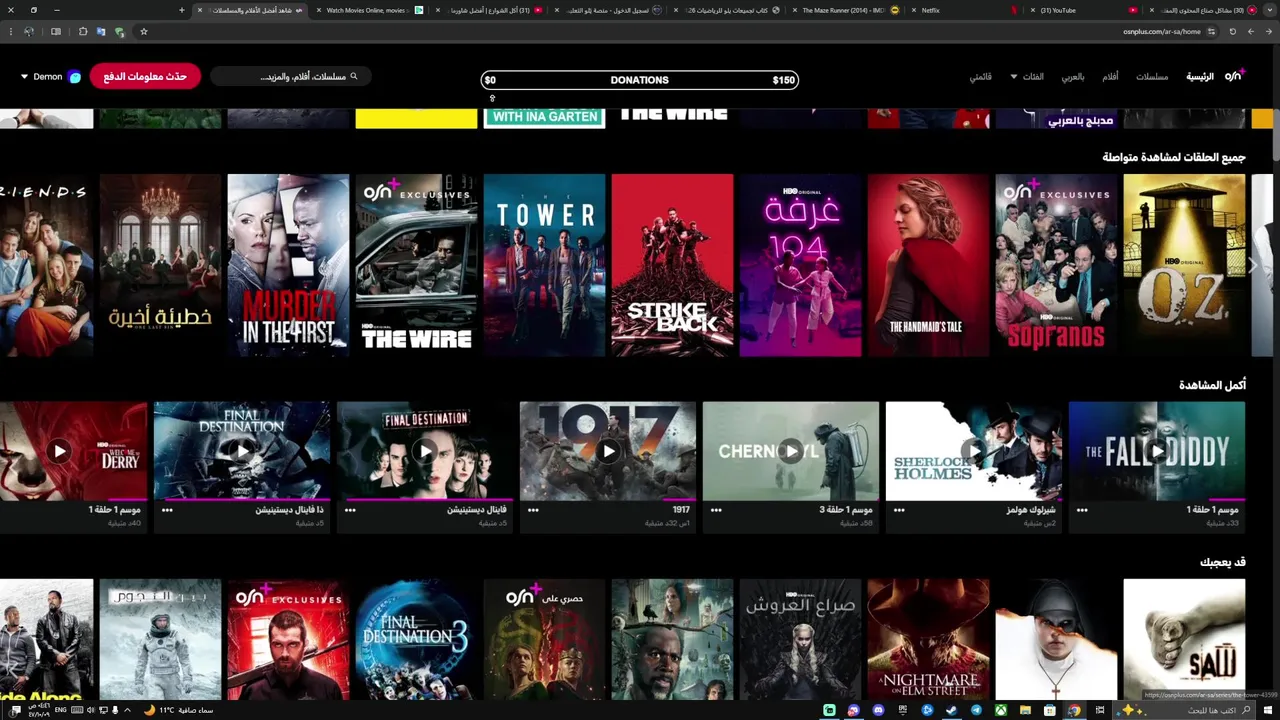Screen dimensions: 1280x720
Task: Click جميع الحلقات لمشاهدة متواصلة row heading
Action: 1174,157
